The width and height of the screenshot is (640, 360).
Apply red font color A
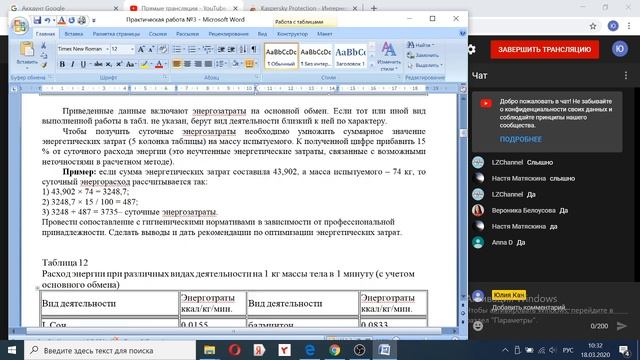pyautogui.click(x=159, y=64)
